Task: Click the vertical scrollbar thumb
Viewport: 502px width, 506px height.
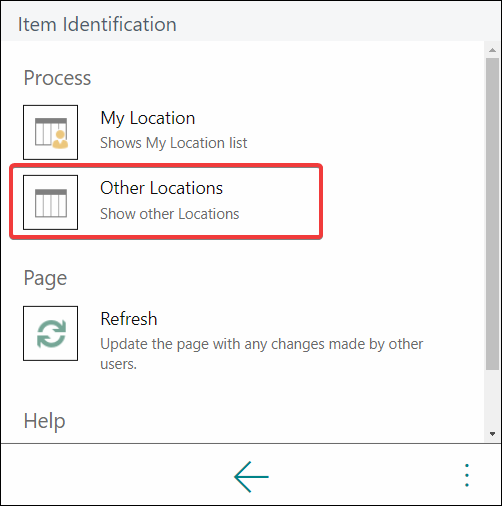Action: coord(492,214)
